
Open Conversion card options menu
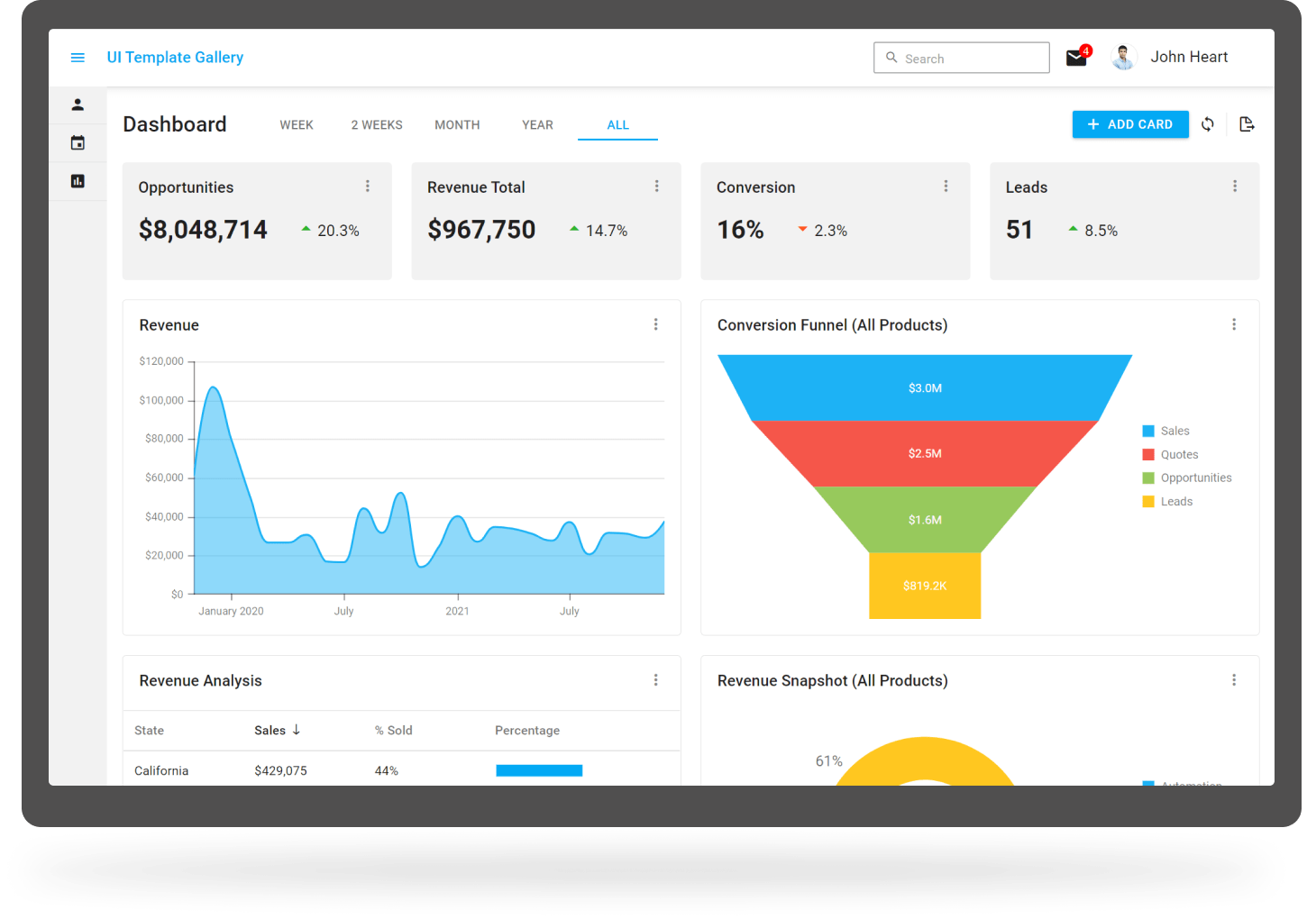(946, 187)
